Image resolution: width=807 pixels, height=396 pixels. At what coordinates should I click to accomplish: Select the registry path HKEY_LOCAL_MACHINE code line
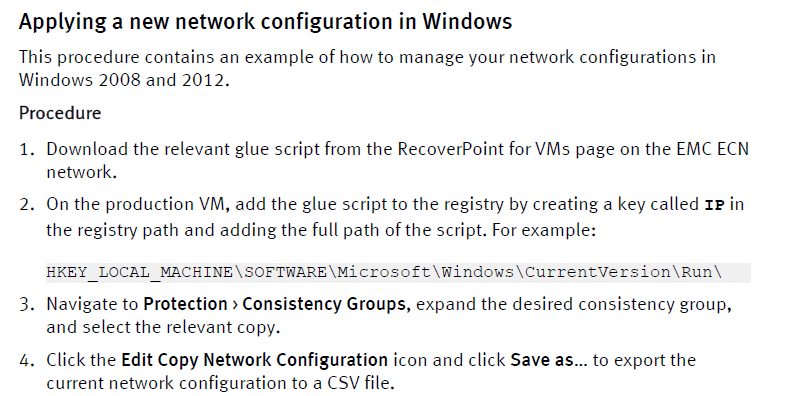398,272
